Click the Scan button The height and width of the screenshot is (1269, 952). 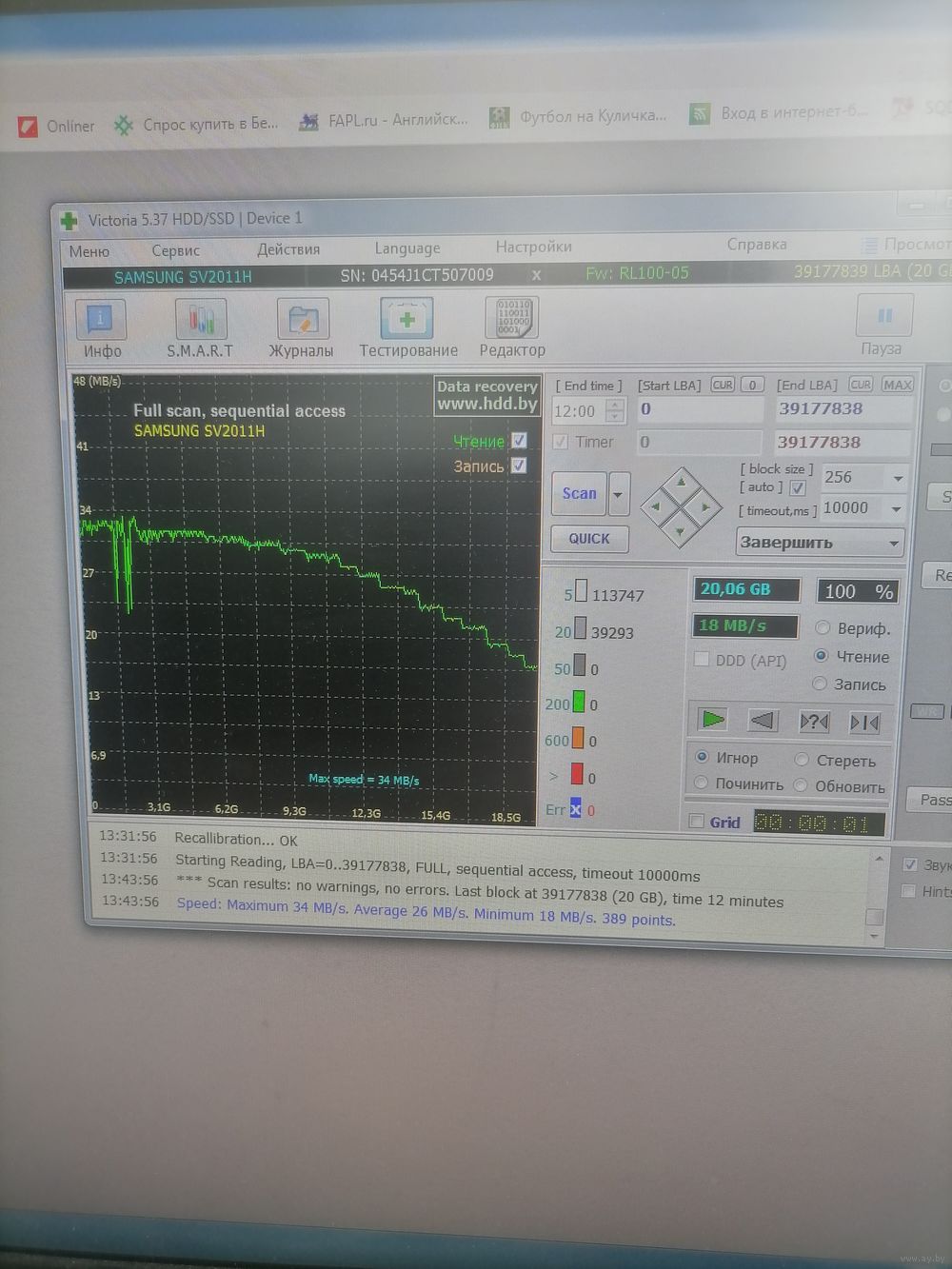coord(579,493)
